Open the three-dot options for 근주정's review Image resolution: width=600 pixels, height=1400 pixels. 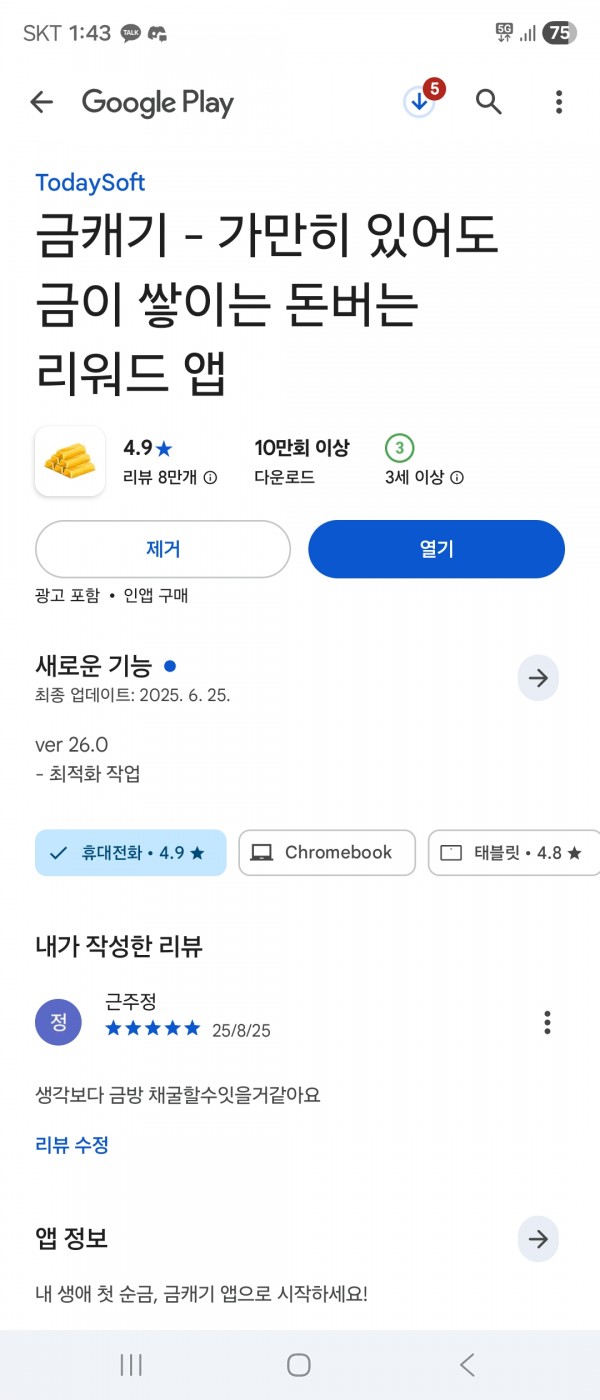[547, 1022]
